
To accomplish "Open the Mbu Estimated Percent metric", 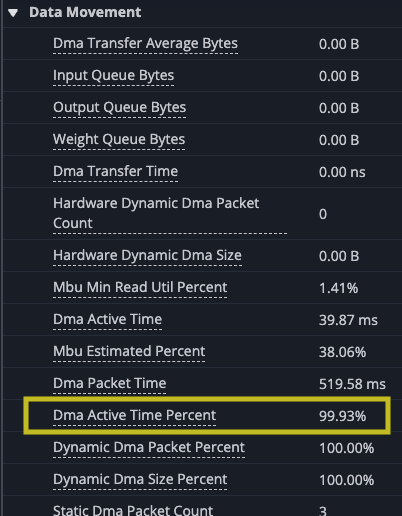I will pyautogui.click(x=129, y=351).
